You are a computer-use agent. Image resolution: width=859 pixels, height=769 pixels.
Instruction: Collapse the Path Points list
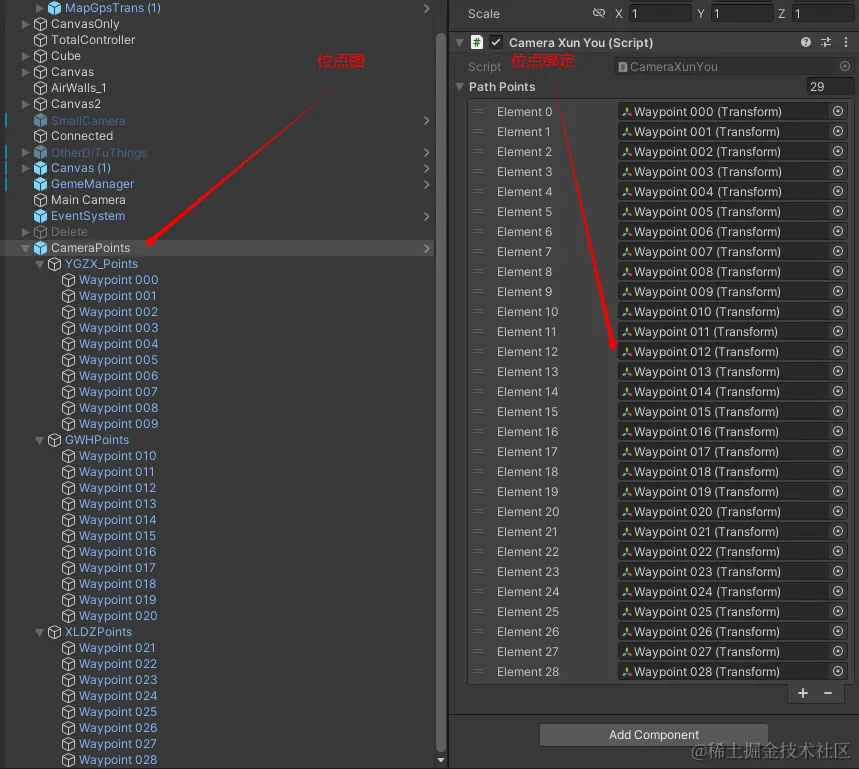pyautogui.click(x=460, y=87)
